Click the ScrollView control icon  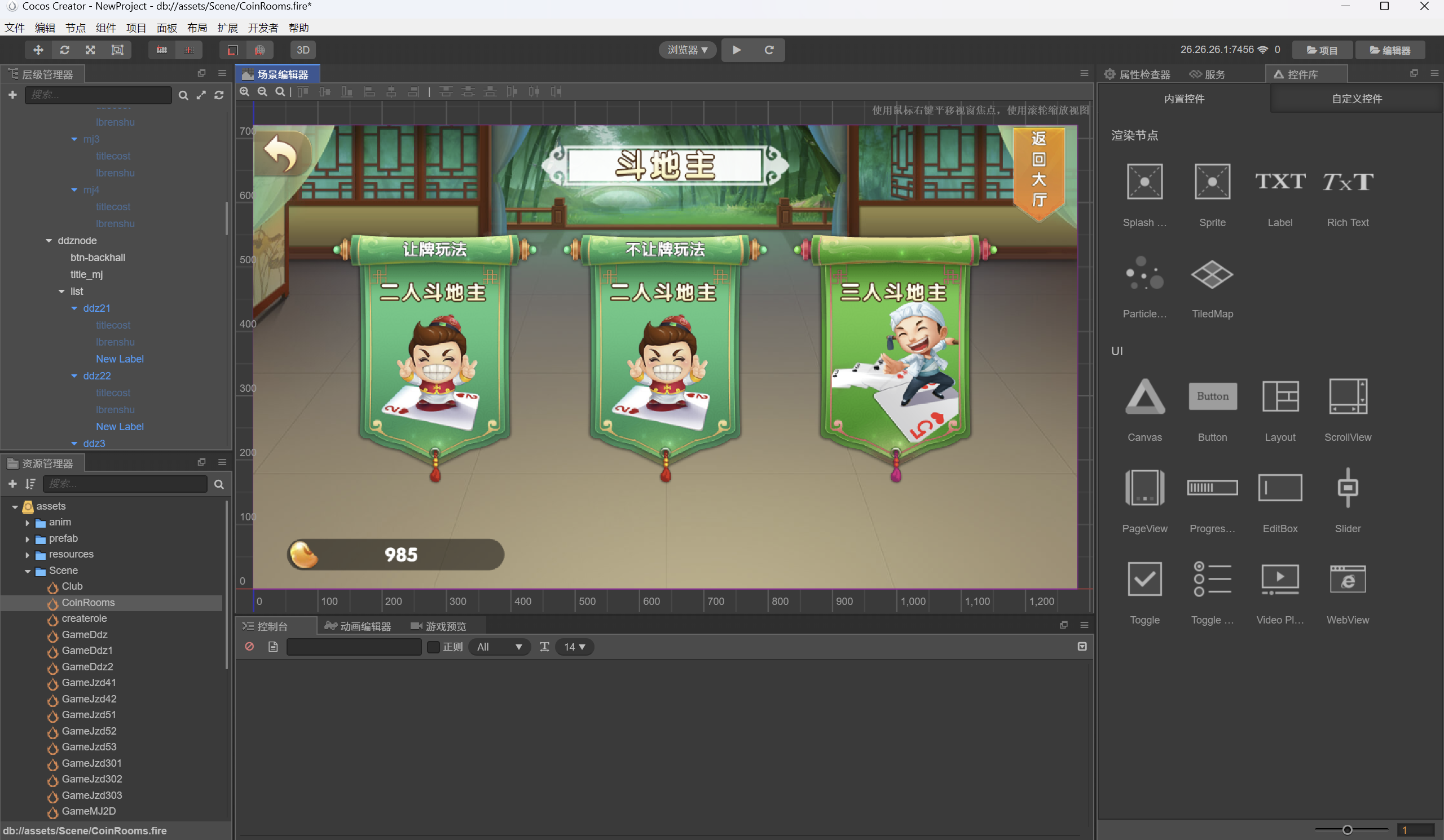coord(1347,396)
